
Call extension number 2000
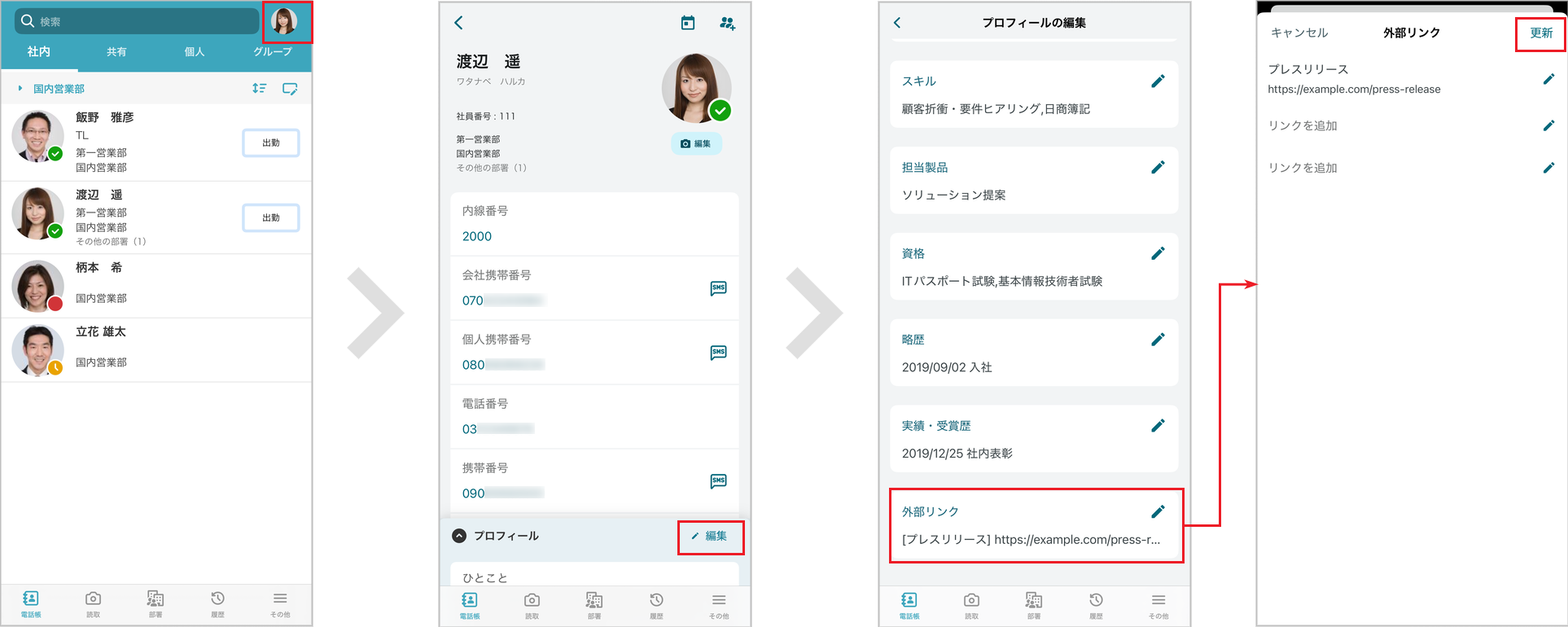pyautogui.click(x=477, y=236)
